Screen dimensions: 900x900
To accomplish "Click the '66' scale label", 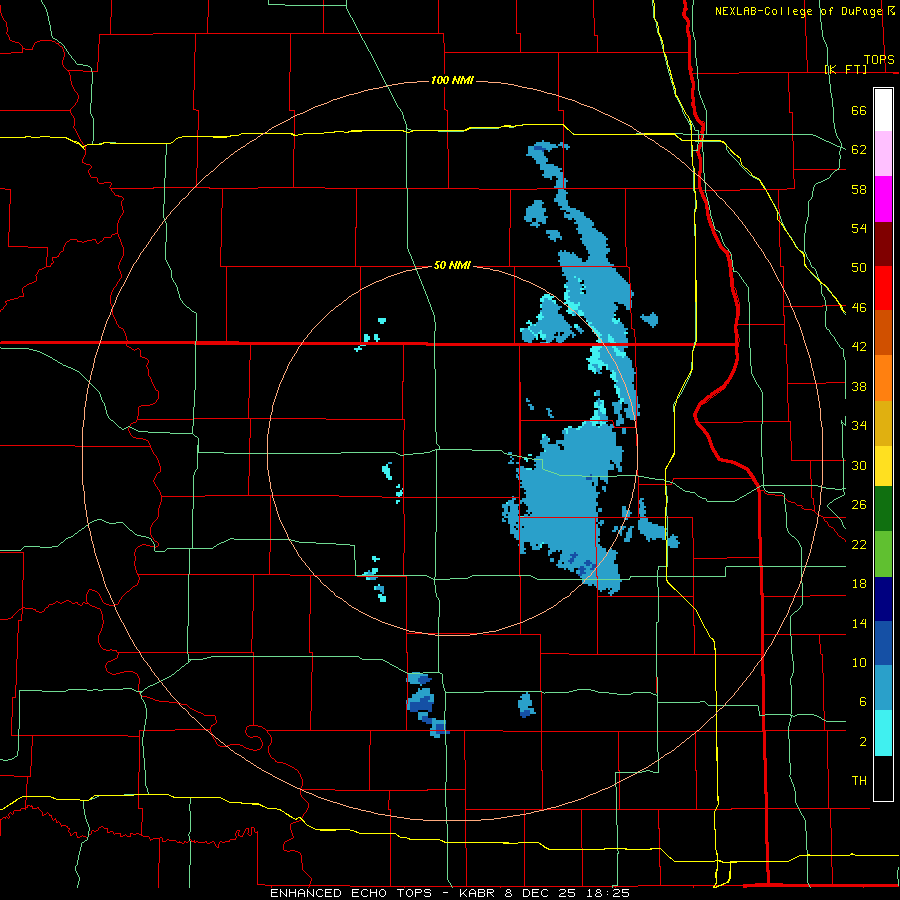I will [x=859, y=110].
